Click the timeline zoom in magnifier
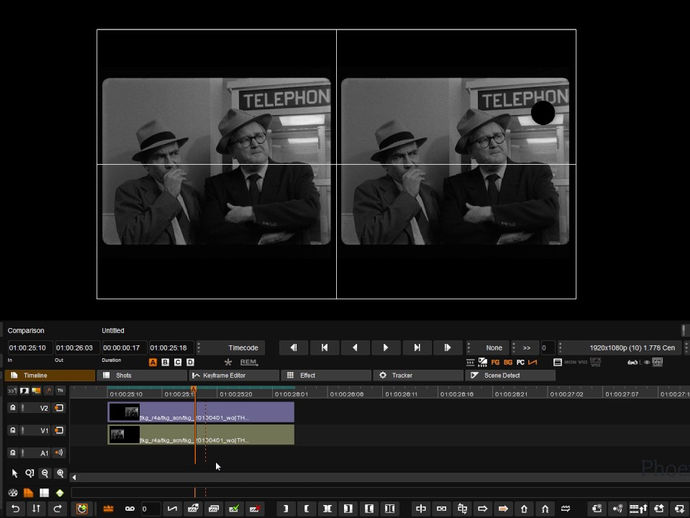Screen dimensions: 690x518 pos(60,474)
